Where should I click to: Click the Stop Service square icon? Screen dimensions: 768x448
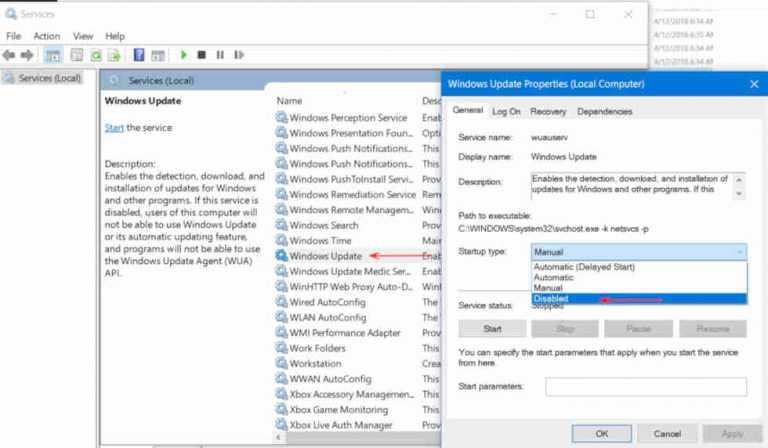[201, 55]
